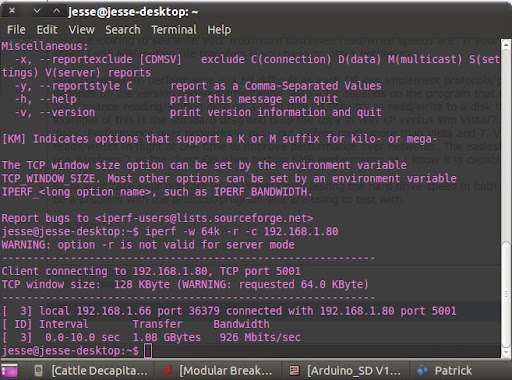Open the Edit menu
This screenshot has height=380, width=512.
47,30
